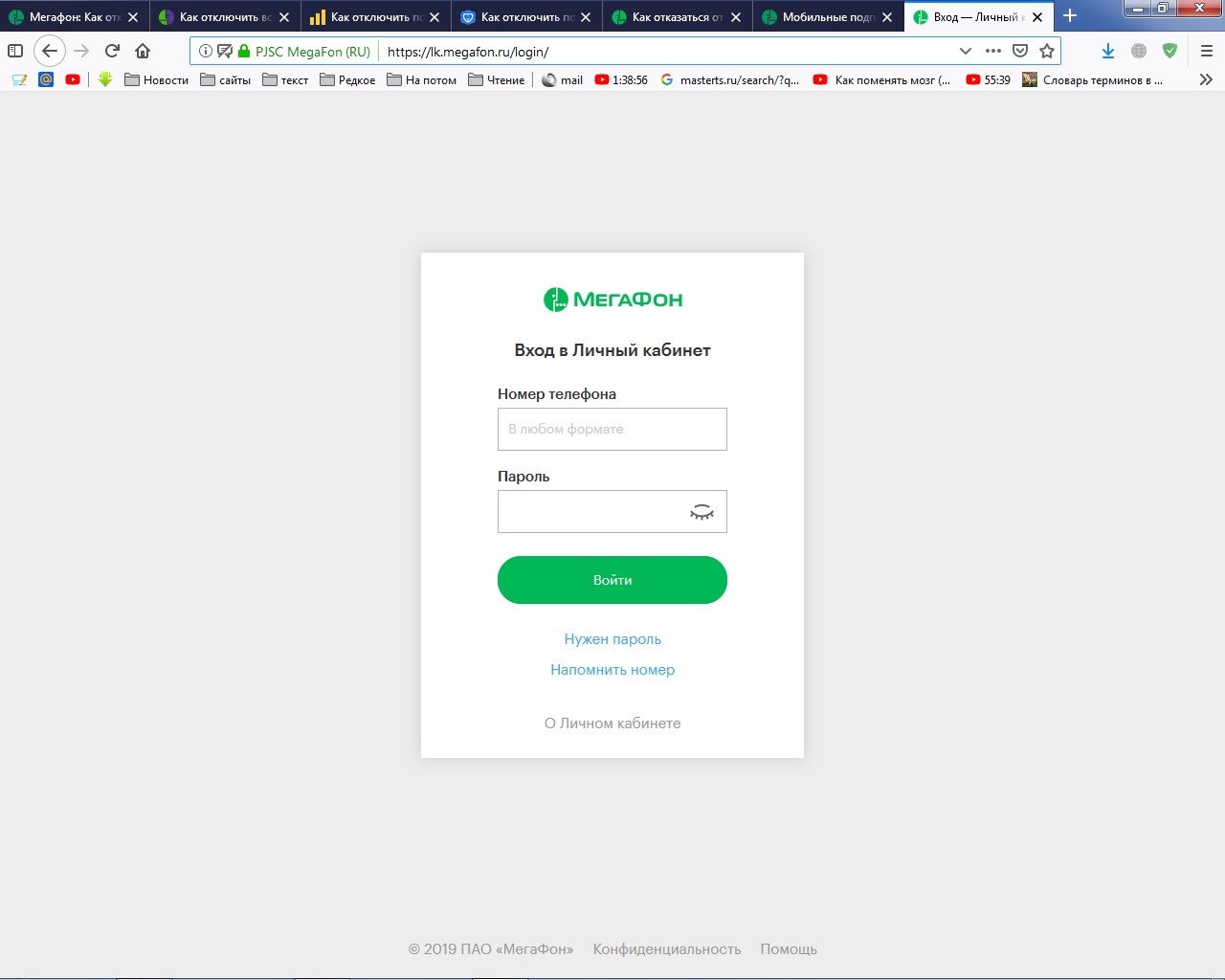Open the 'Редкое' bookmarks folder
1225x980 pixels.
(347, 80)
